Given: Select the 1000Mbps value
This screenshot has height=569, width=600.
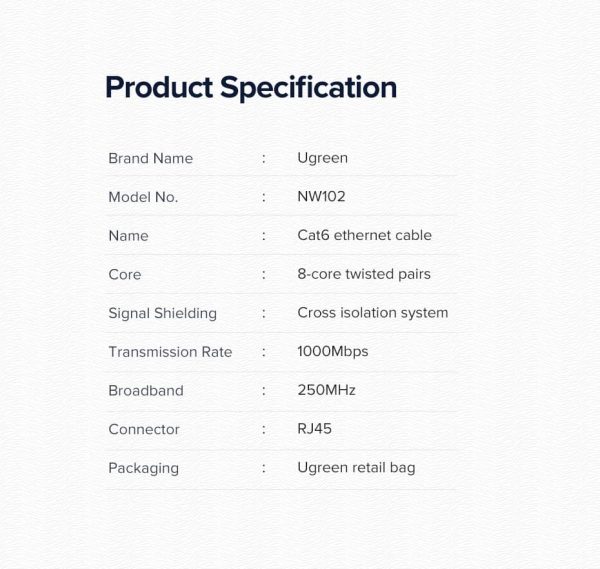Looking at the screenshot, I should (333, 352).
